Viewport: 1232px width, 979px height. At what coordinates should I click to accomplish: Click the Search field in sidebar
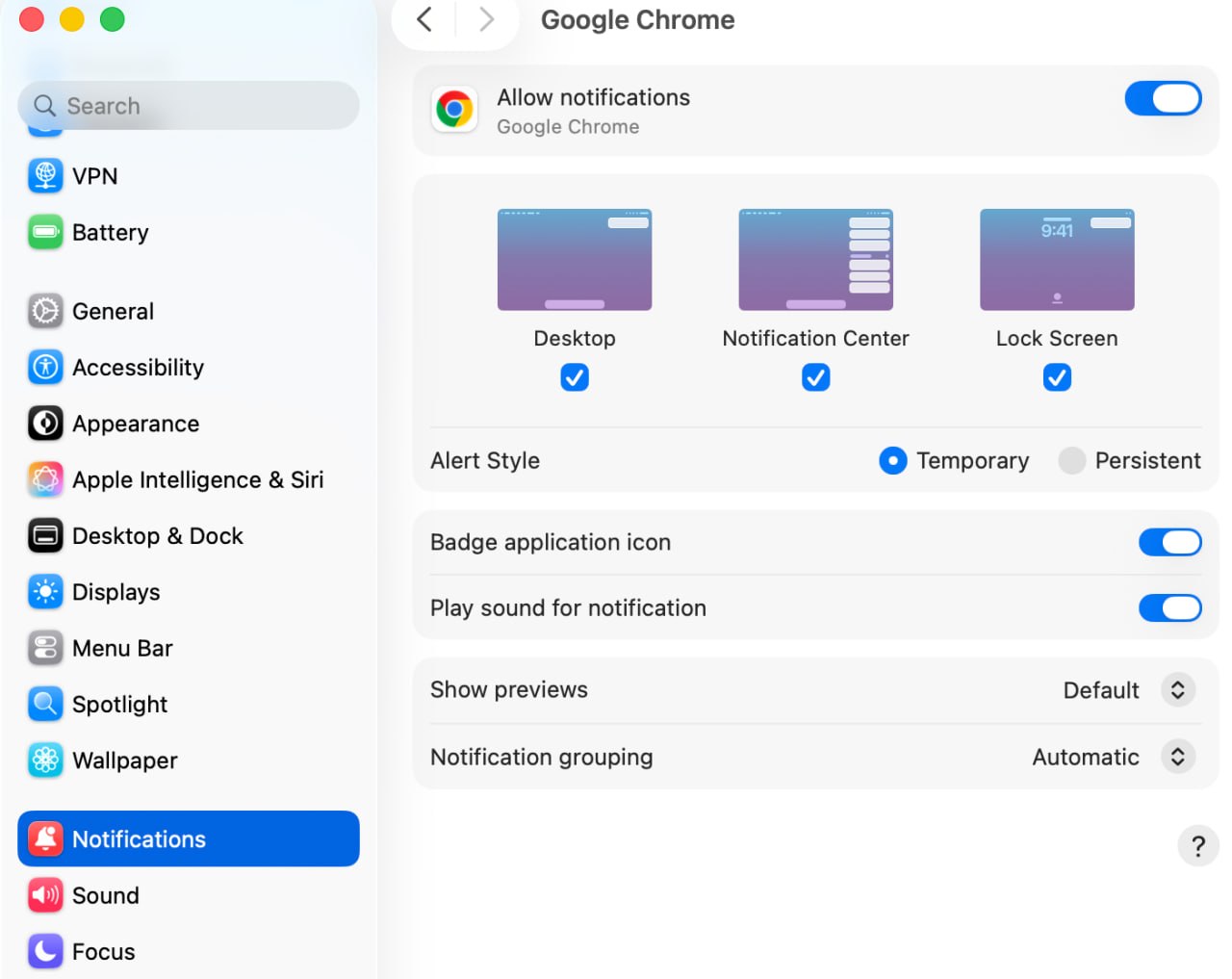pyautogui.click(x=189, y=106)
